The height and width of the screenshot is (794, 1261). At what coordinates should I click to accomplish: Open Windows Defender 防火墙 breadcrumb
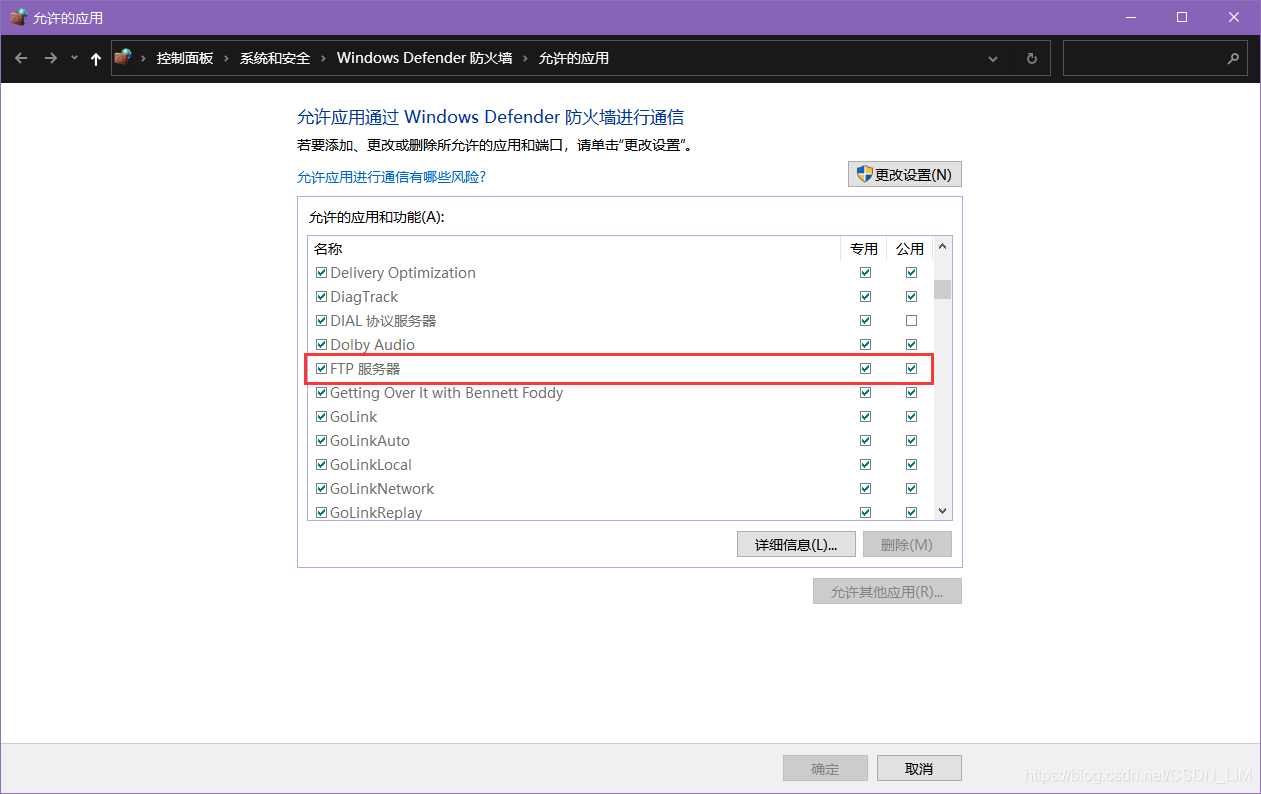425,58
